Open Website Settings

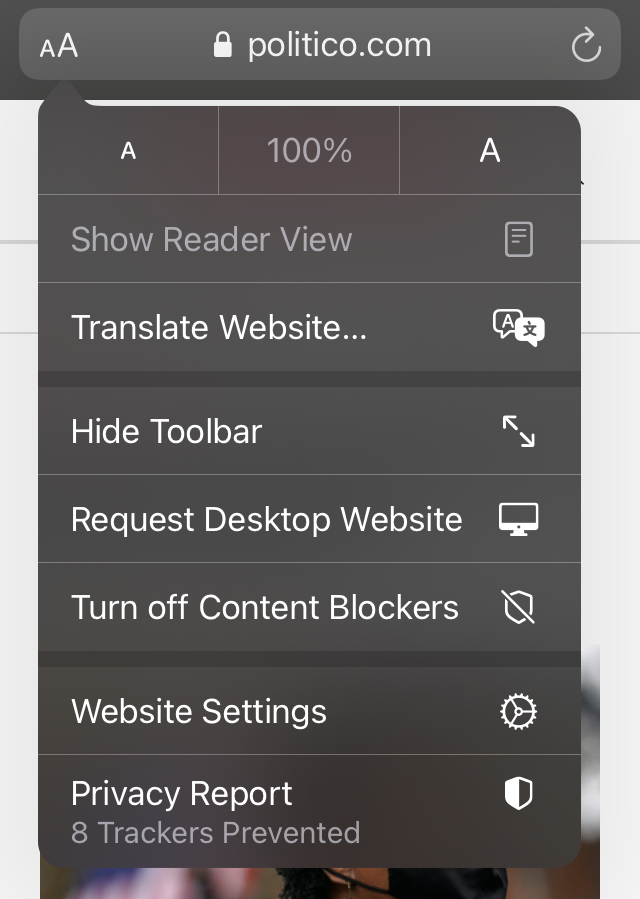click(199, 711)
